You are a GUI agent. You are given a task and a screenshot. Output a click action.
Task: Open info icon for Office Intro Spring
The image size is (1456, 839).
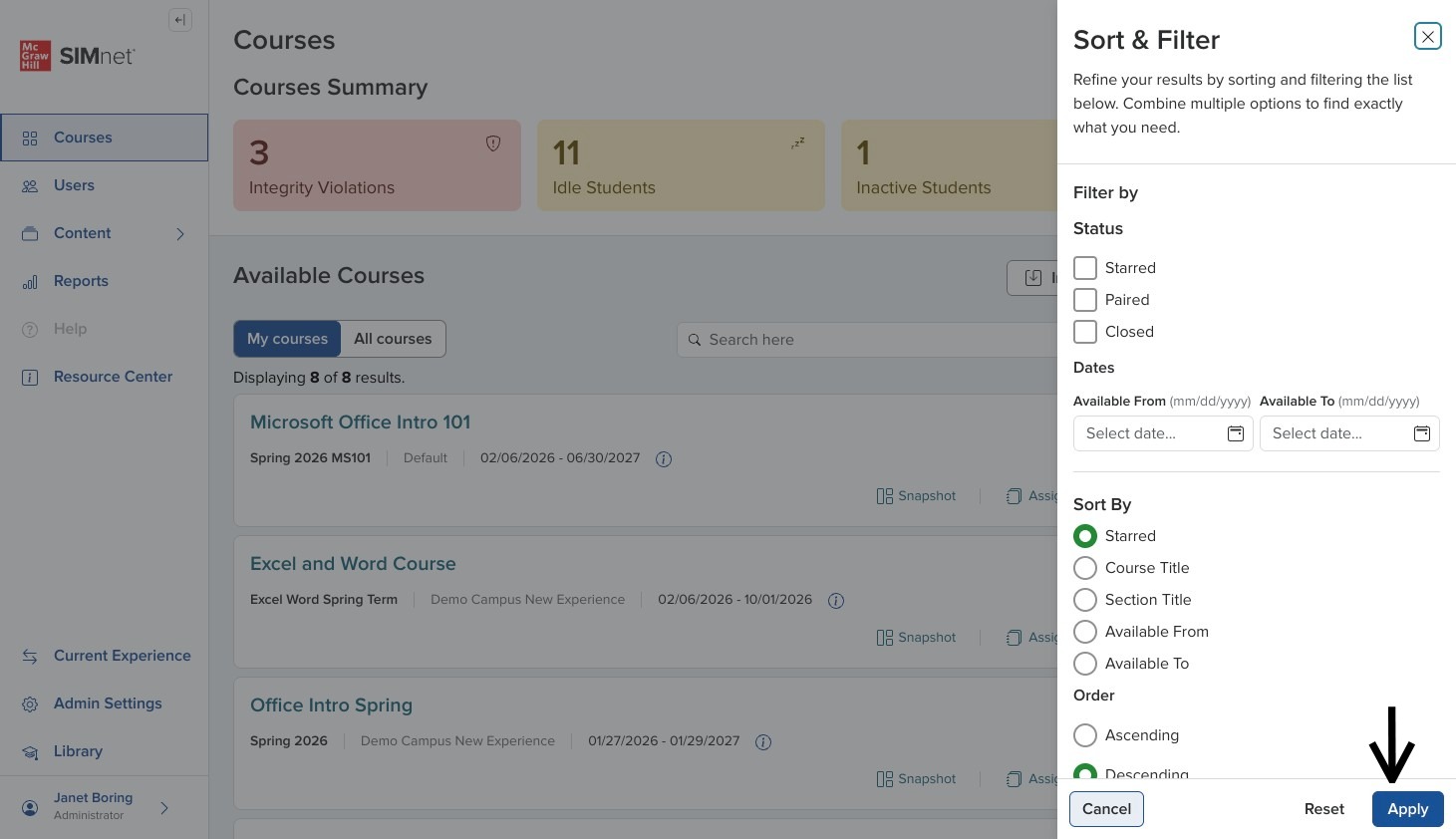point(763,742)
